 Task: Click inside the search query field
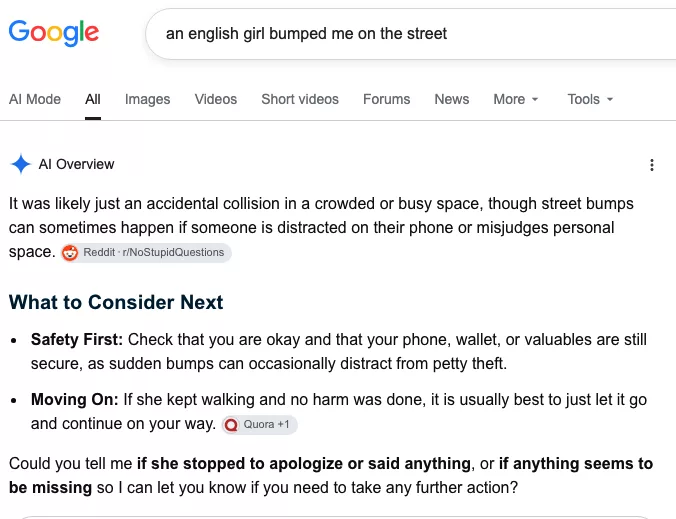click(x=411, y=34)
